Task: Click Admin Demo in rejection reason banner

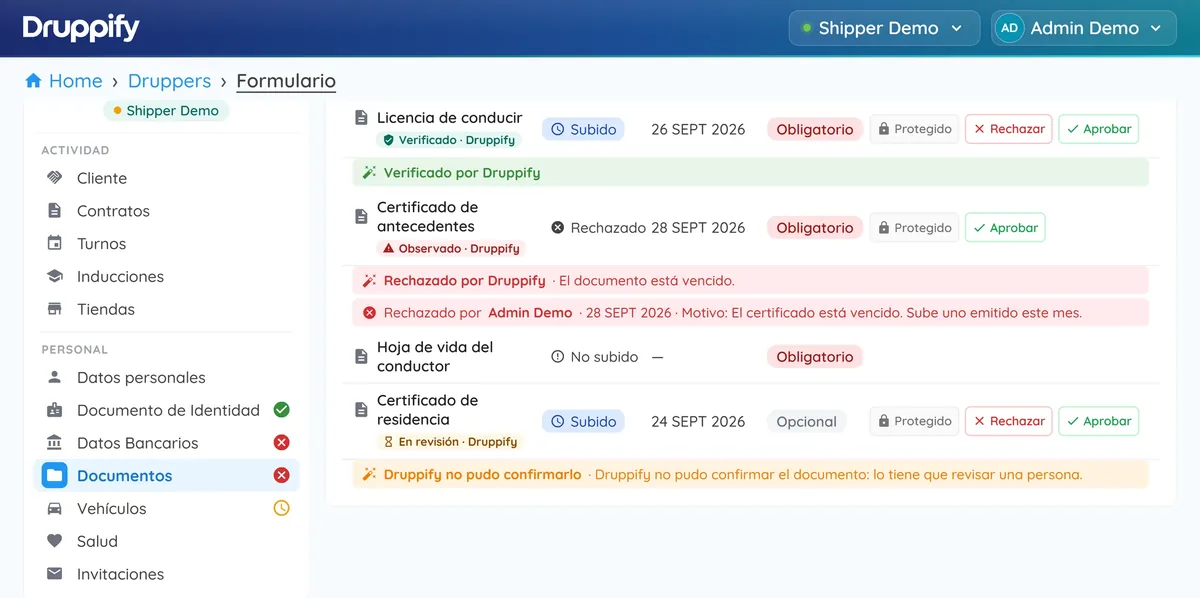Action: (530, 313)
